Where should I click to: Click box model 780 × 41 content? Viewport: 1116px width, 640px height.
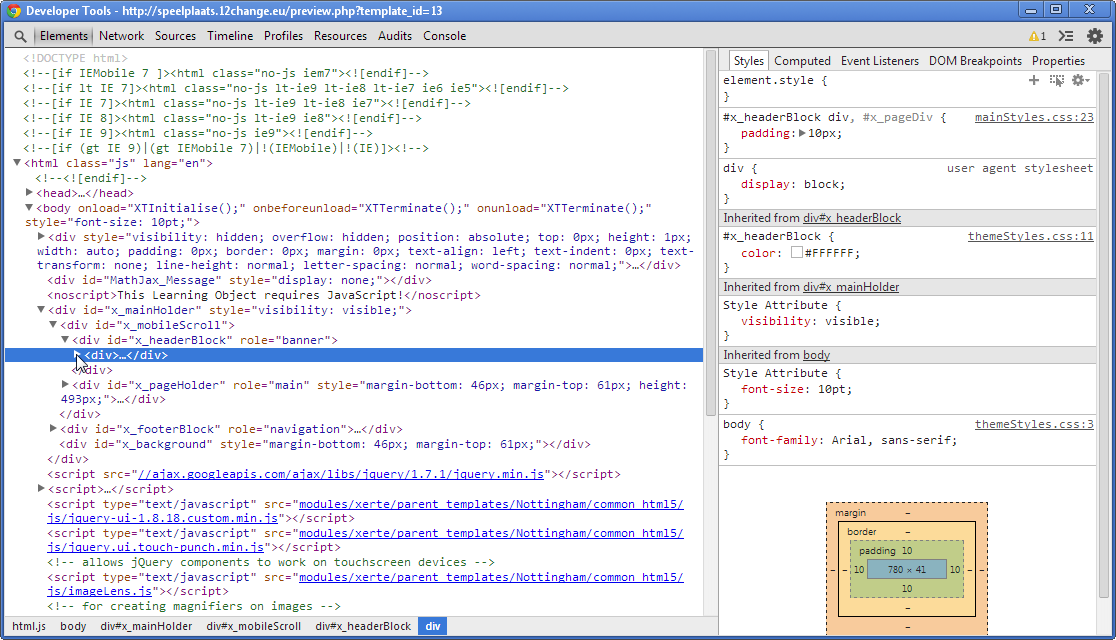pyautogui.click(x=907, y=570)
